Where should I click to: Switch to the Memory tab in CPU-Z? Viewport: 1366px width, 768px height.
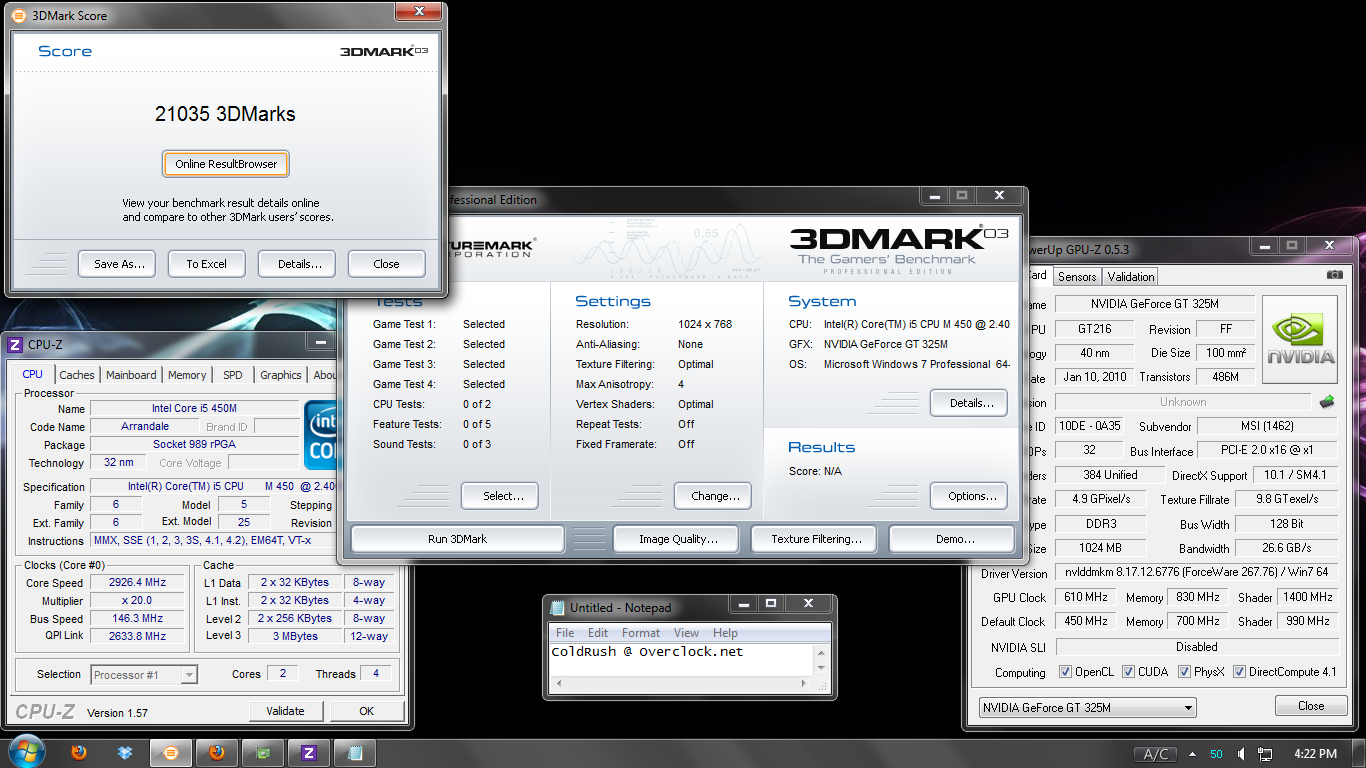(187, 375)
